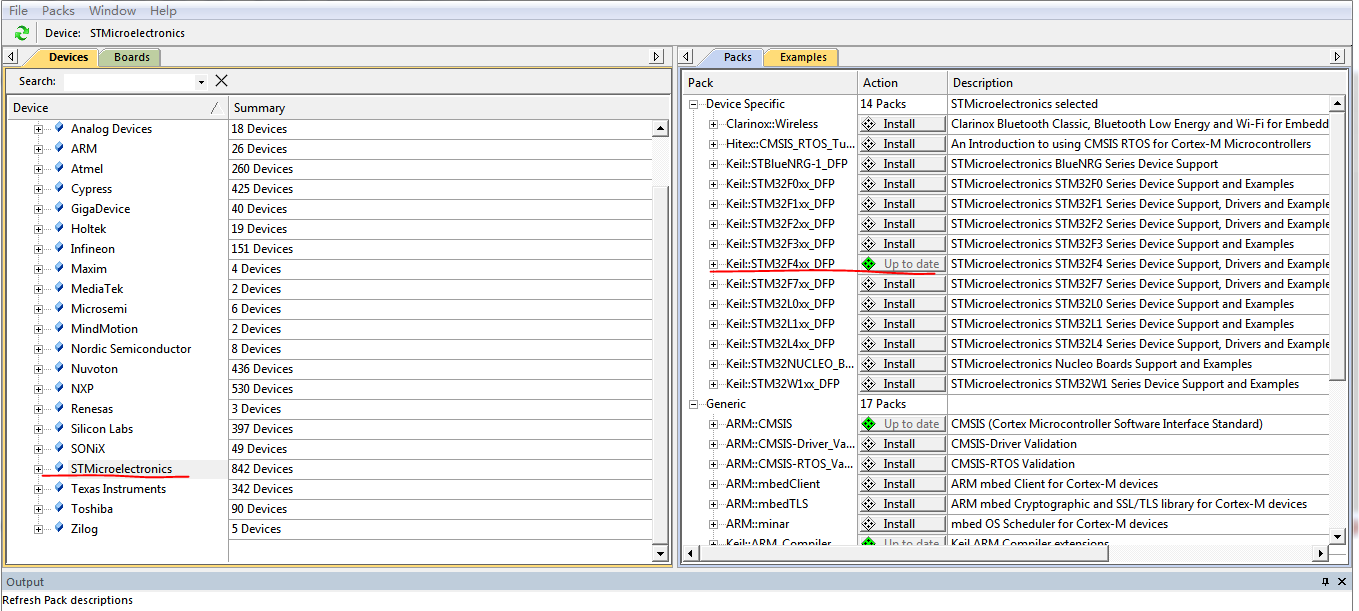Click Up to date for Keil::STM32F4xx_DFP
The image size is (1359, 611).
pyautogui.click(x=901, y=264)
